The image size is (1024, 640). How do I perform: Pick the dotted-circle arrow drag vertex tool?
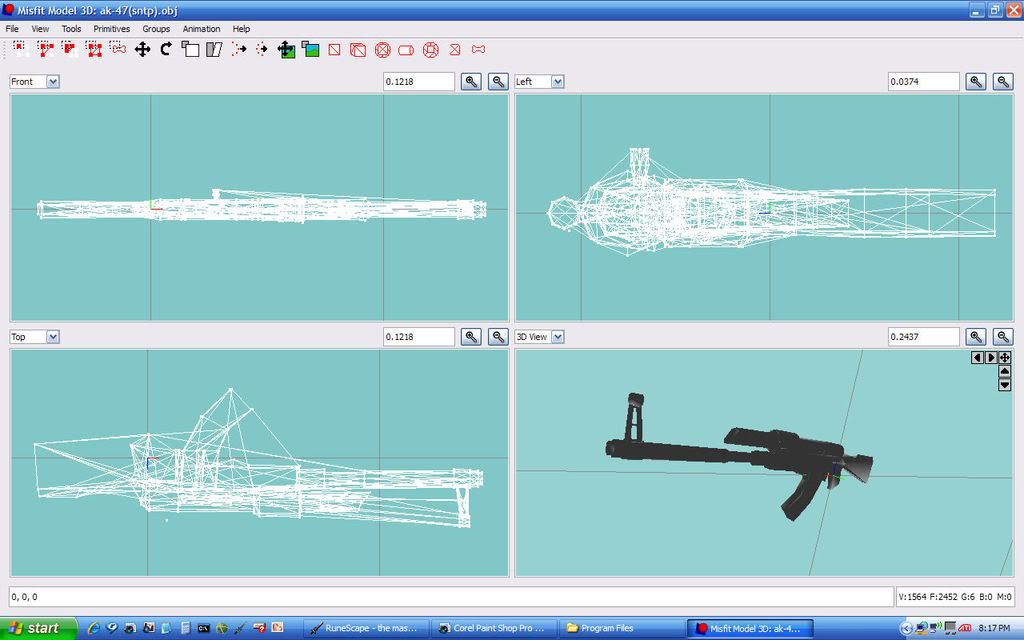[262, 49]
